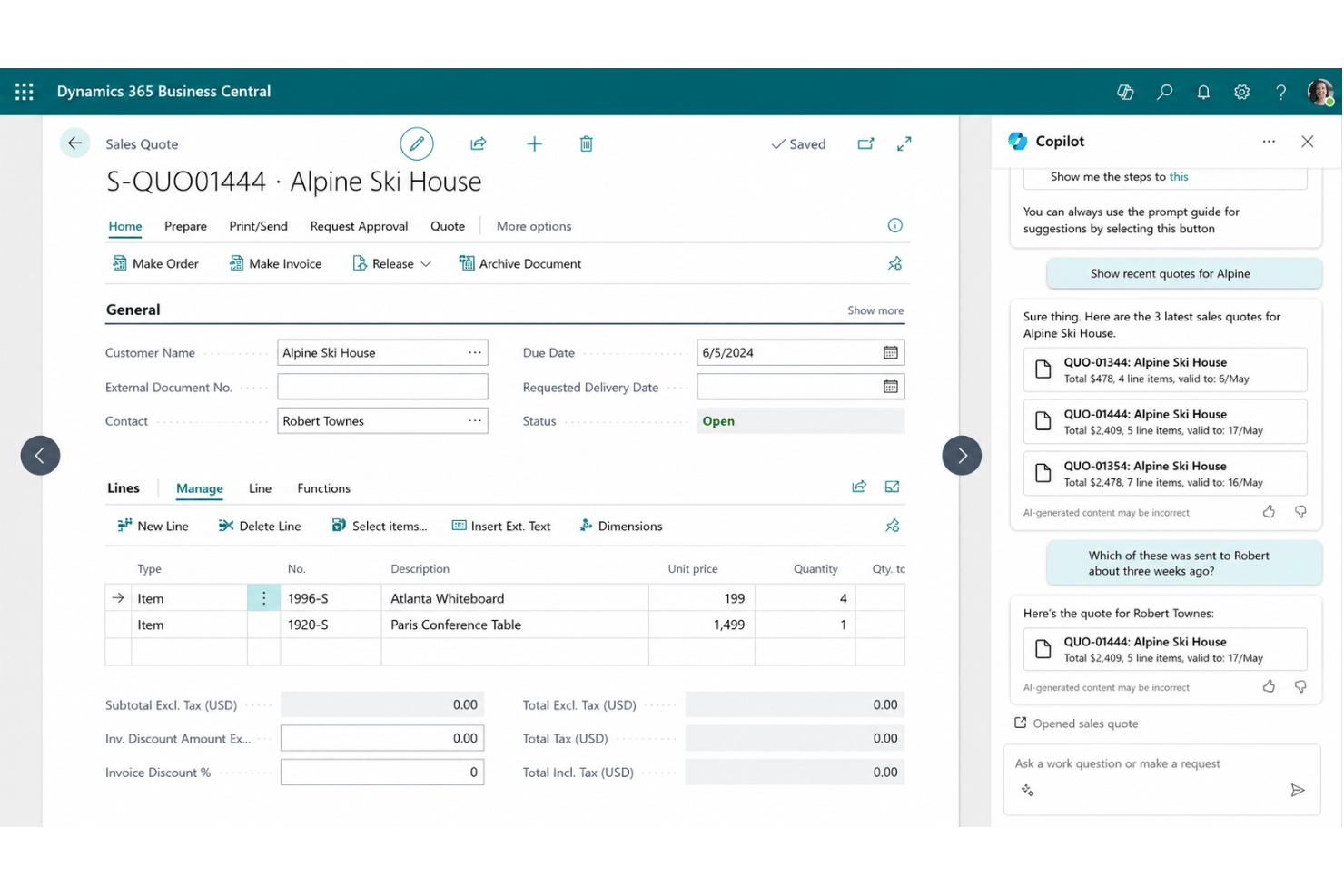This screenshot has height=896, width=1344.
Task: Click the Paris Conference Table description cell
Action: (x=514, y=625)
